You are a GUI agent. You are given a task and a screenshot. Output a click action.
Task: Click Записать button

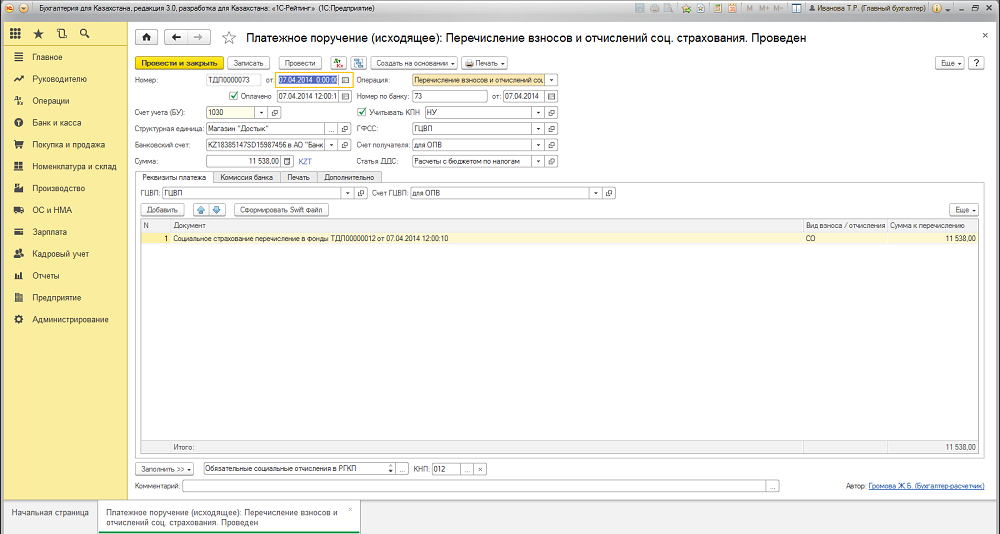(x=249, y=63)
